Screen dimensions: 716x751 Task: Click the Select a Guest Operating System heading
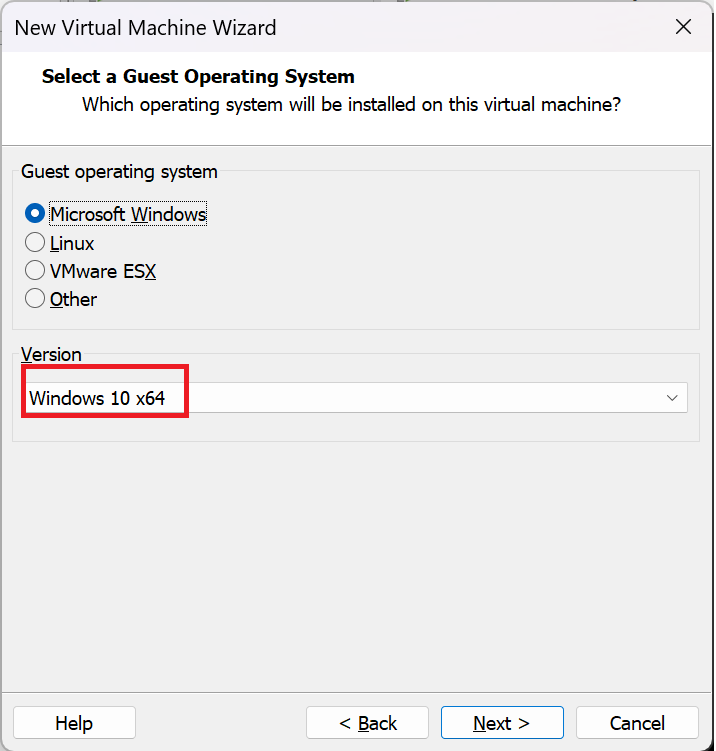point(198,77)
